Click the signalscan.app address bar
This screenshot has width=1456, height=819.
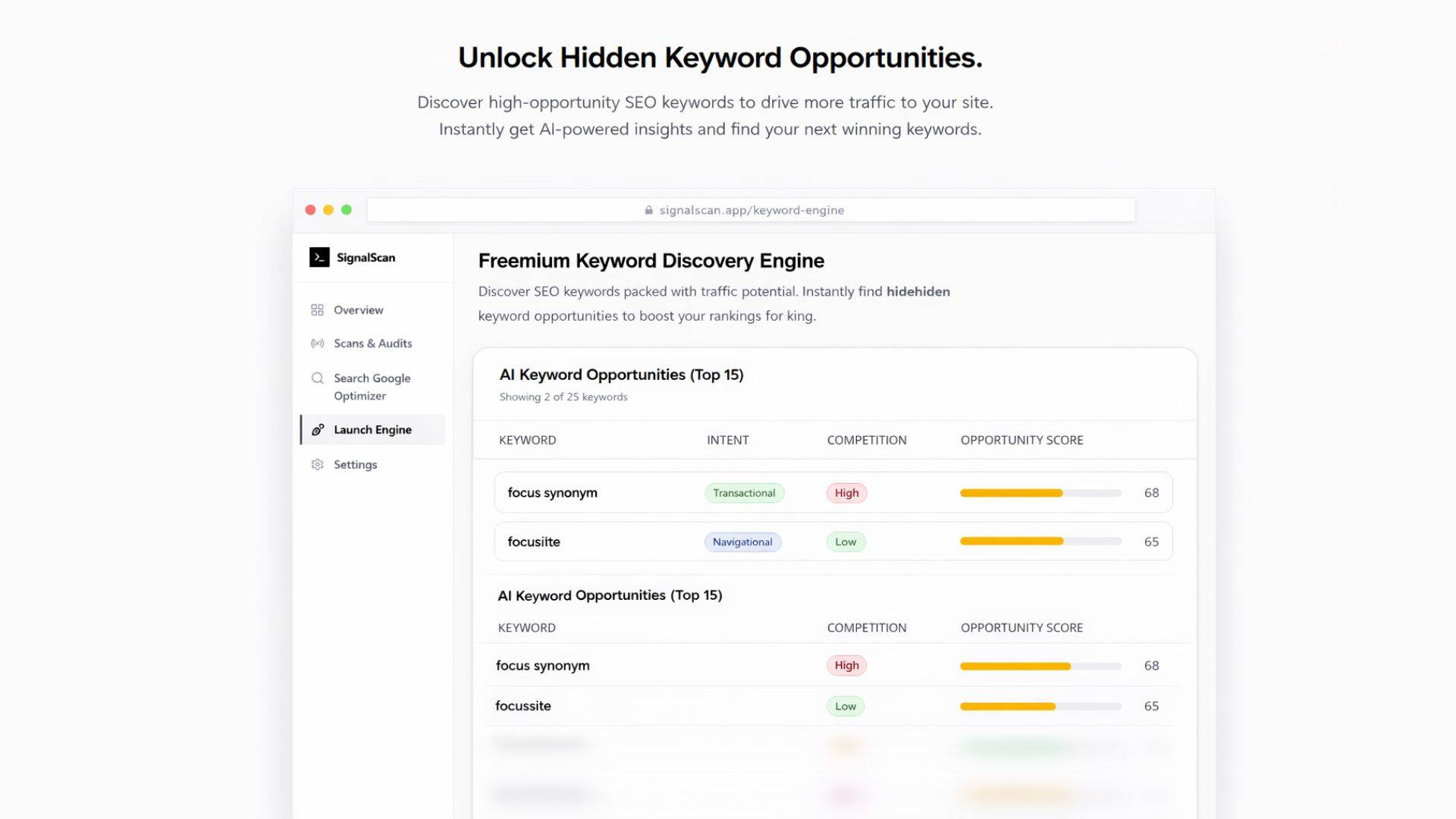[x=751, y=210]
